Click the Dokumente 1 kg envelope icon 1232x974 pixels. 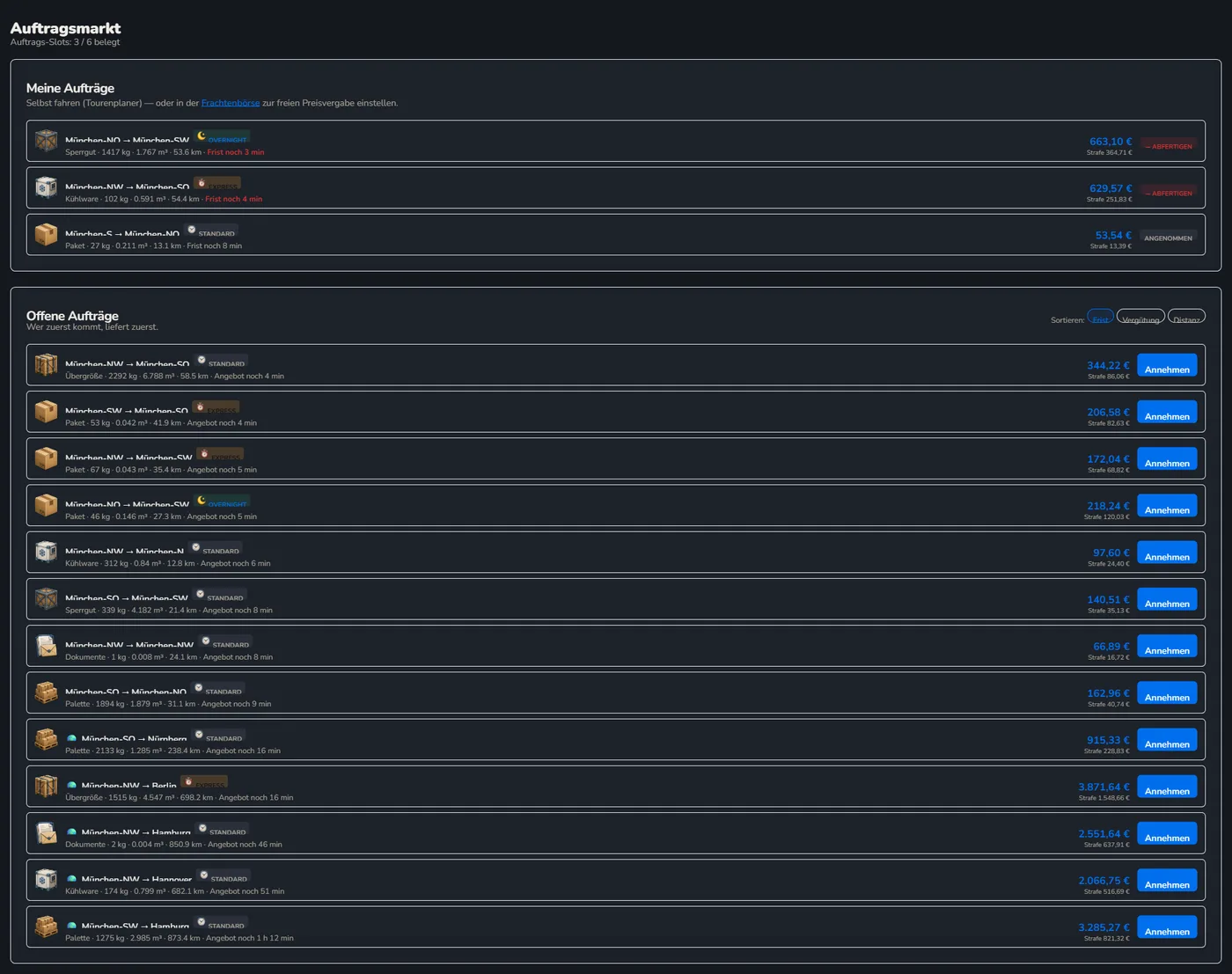coord(46,645)
